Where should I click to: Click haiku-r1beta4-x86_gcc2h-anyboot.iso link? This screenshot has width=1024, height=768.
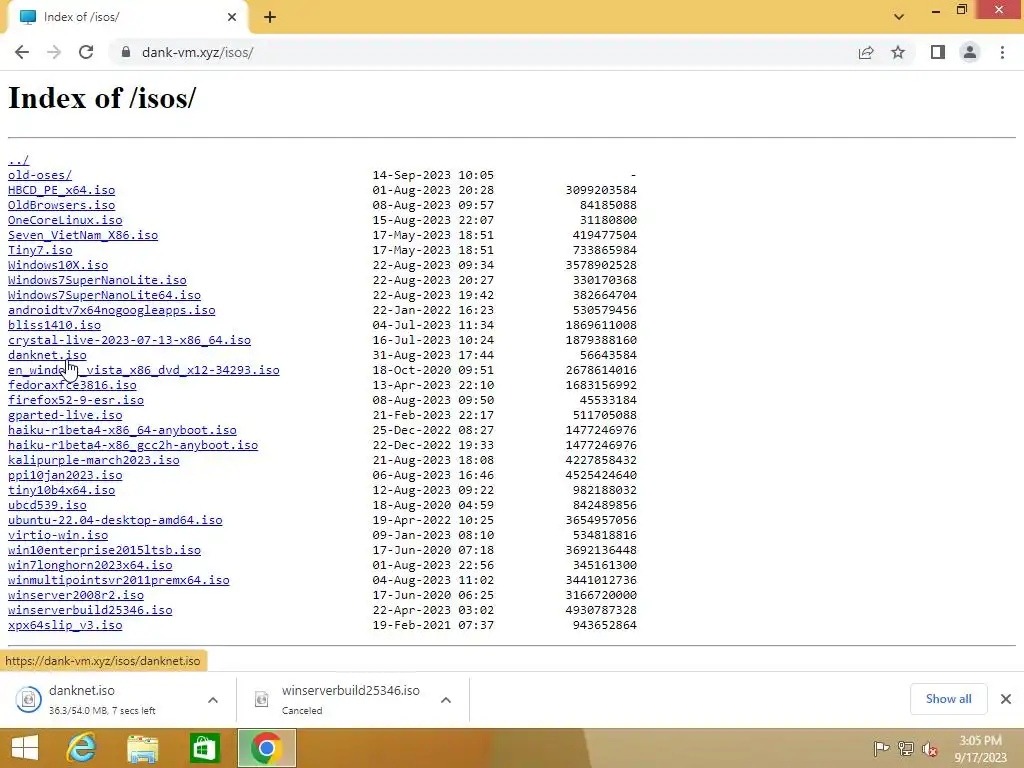pyautogui.click(x=133, y=445)
